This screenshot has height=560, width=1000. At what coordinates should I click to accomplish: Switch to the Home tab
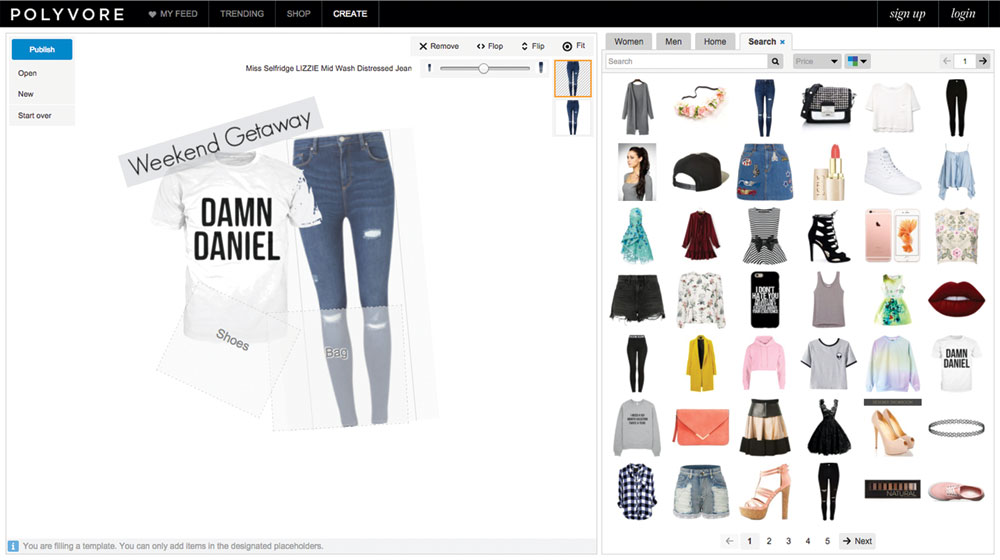pyautogui.click(x=715, y=41)
